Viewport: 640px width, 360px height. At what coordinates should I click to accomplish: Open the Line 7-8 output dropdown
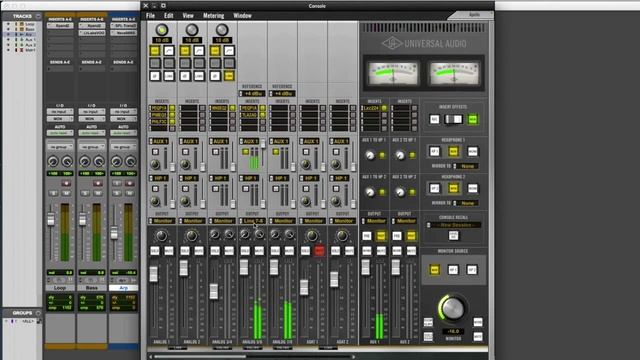252,221
